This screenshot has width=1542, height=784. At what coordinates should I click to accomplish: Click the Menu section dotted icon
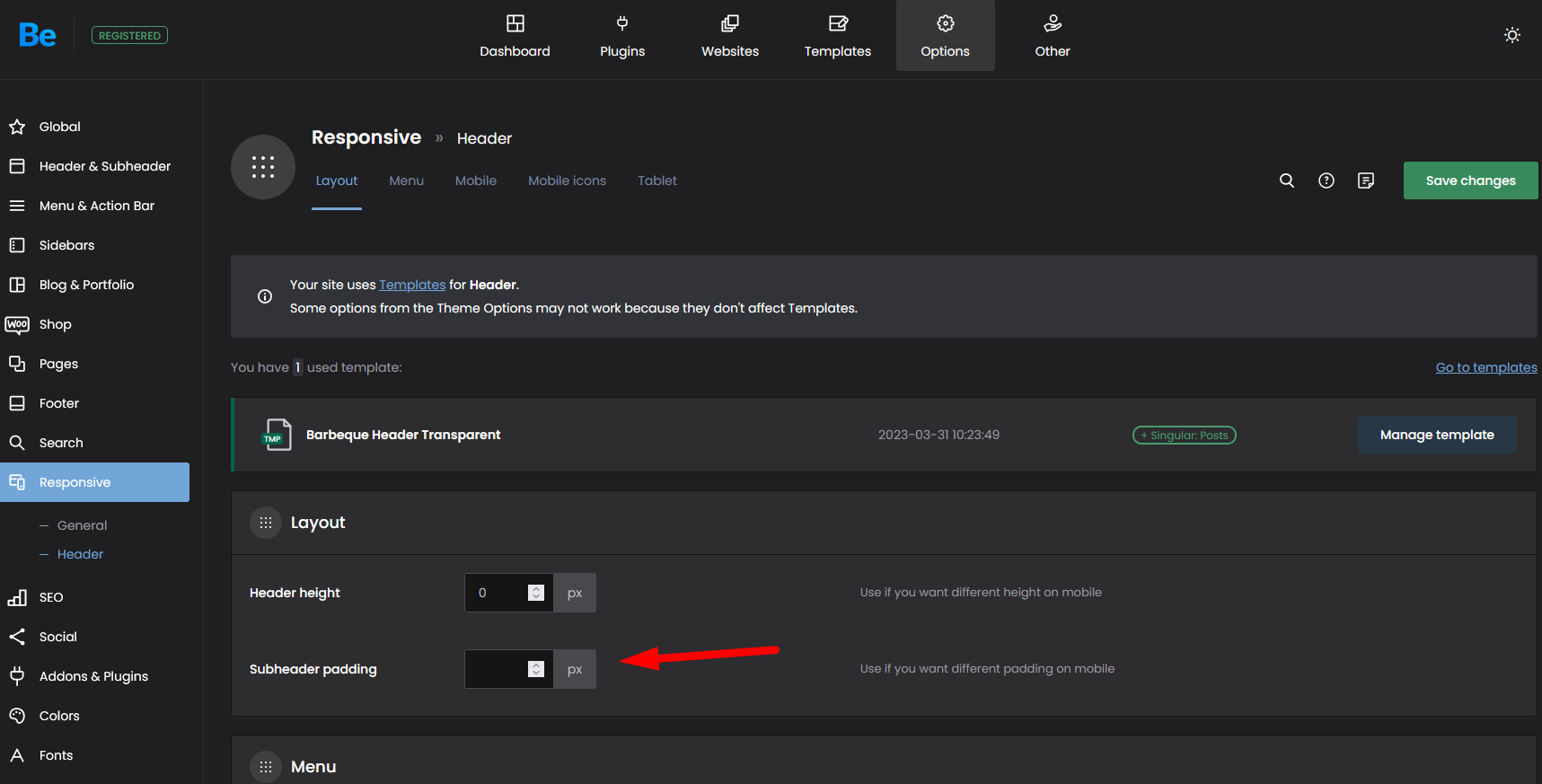tap(266, 767)
